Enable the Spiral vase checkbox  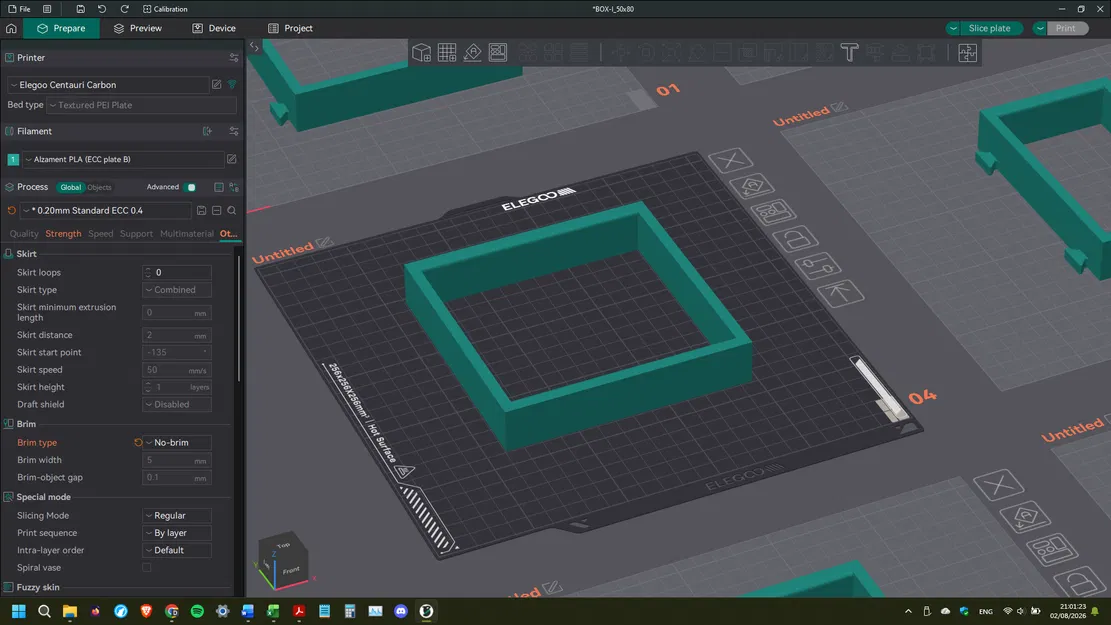(x=147, y=568)
